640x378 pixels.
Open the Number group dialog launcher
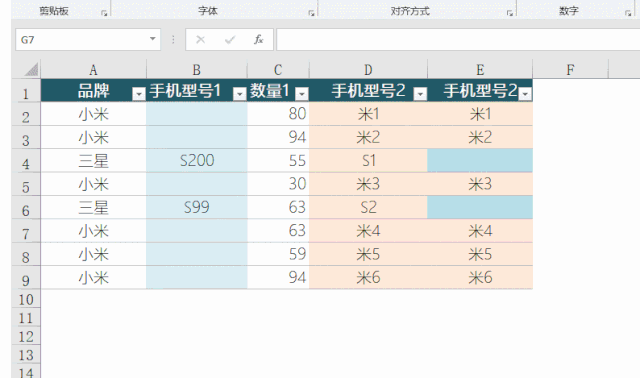[628, 13]
